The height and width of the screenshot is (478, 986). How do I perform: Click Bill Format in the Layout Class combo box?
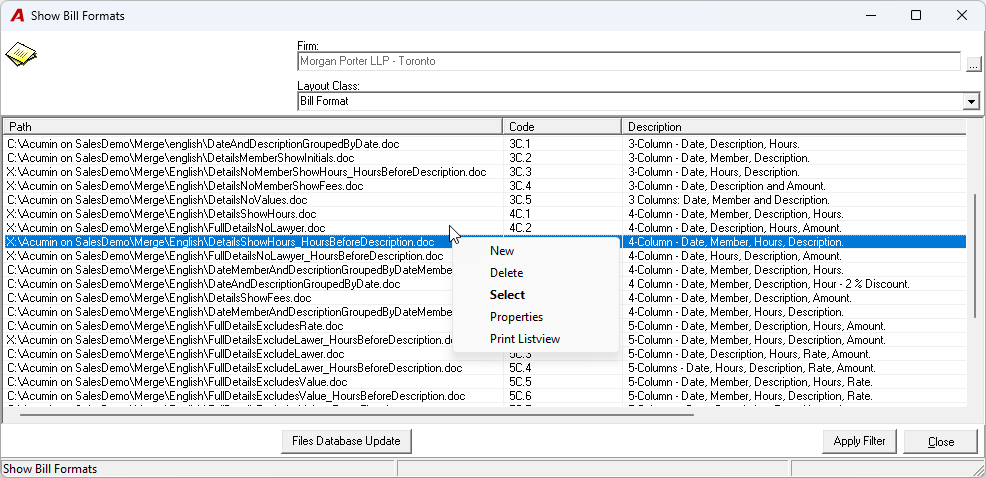(631, 101)
